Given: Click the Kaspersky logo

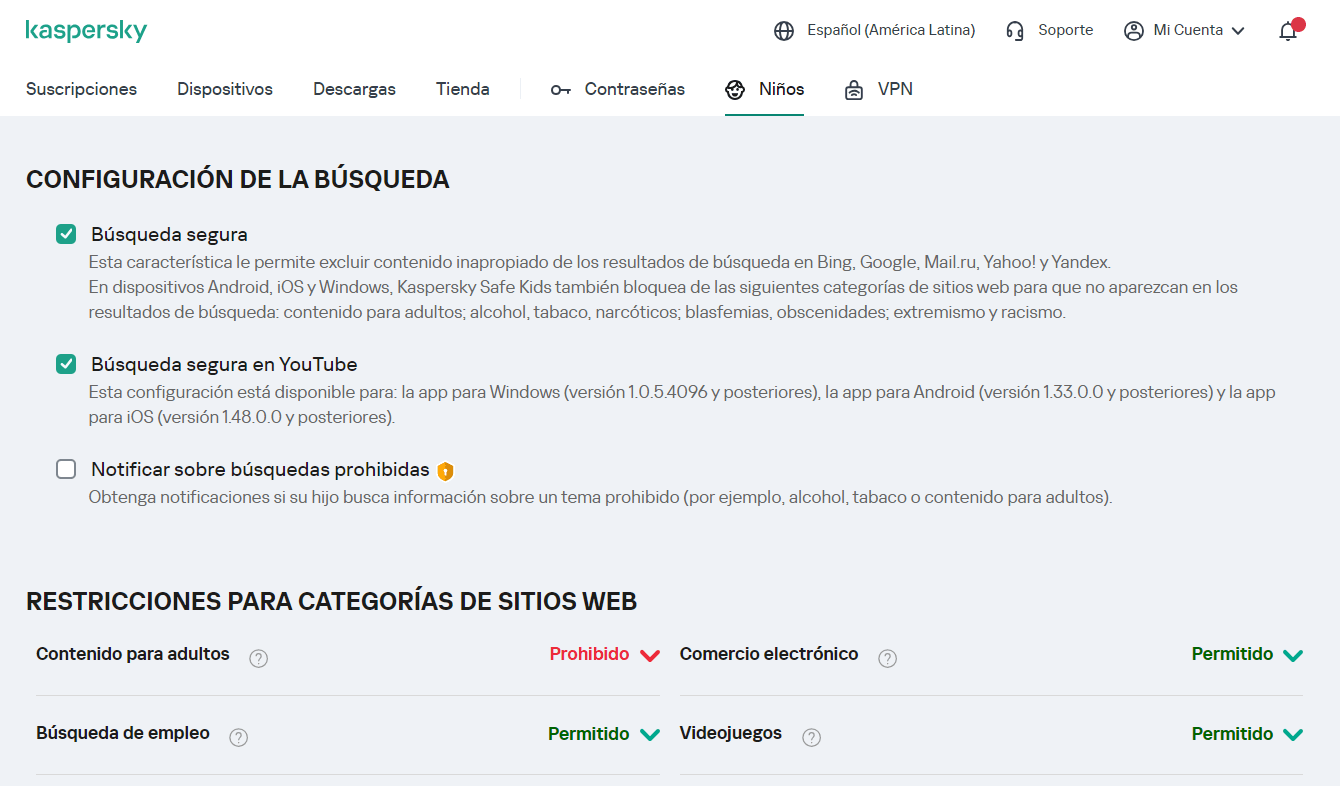Looking at the screenshot, I should pyautogui.click(x=86, y=31).
